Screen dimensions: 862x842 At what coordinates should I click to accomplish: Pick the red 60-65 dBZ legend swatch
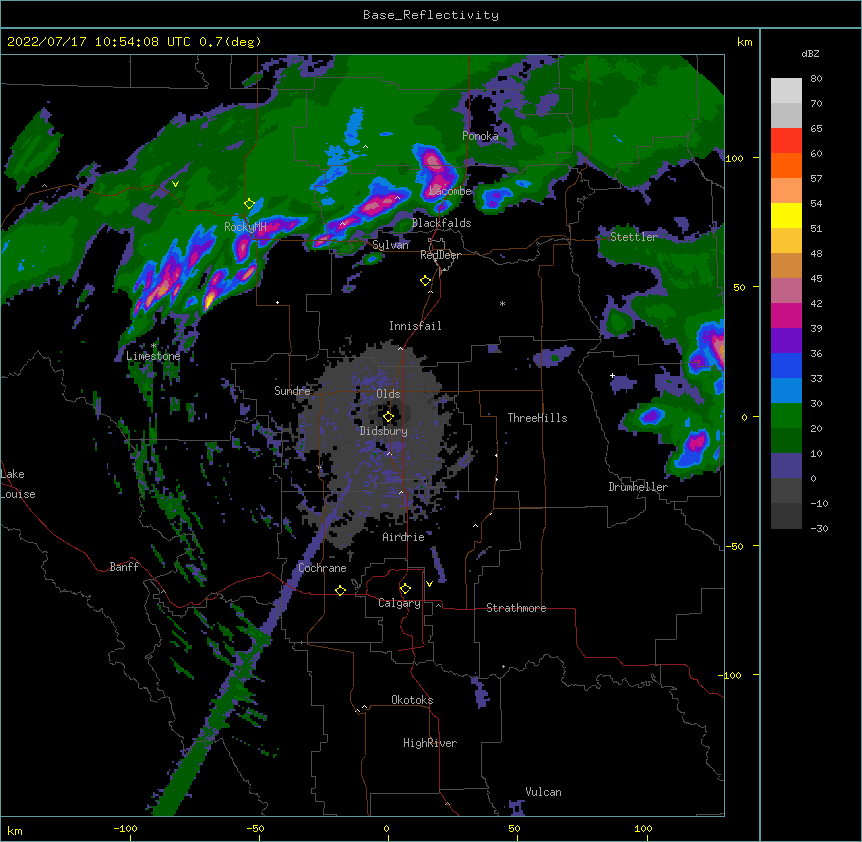point(786,141)
